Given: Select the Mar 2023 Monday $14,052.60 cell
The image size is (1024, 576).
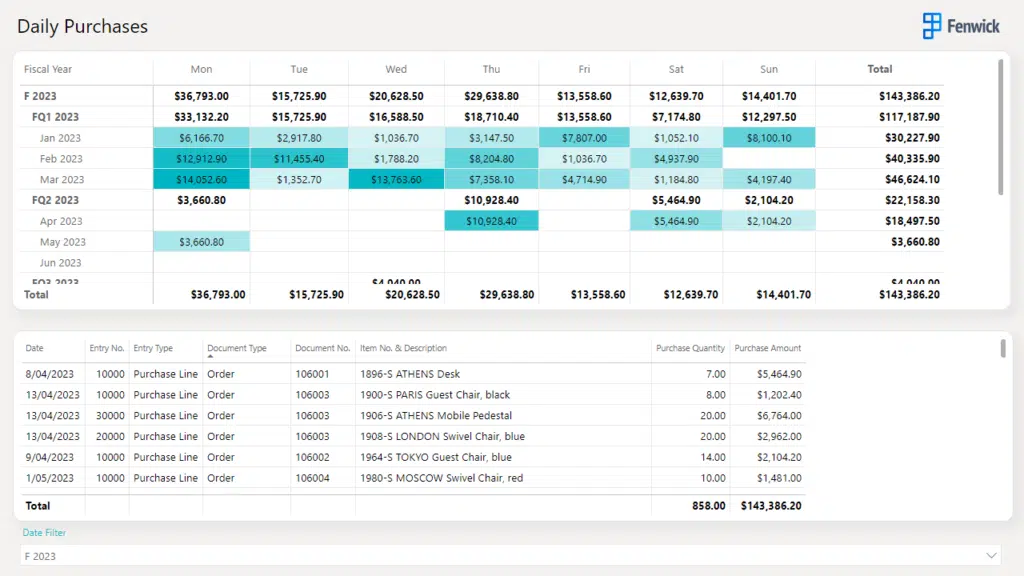Looking at the screenshot, I should pyautogui.click(x=201, y=180).
